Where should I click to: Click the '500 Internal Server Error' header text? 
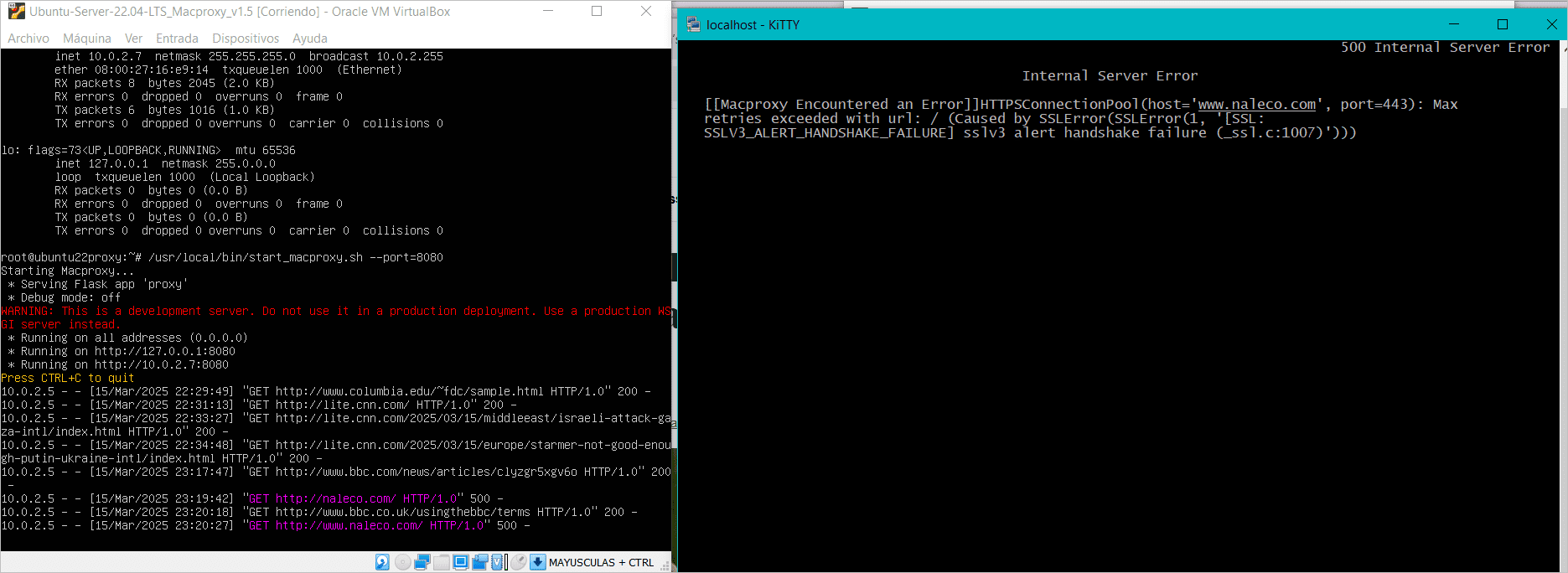coord(1446,47)
